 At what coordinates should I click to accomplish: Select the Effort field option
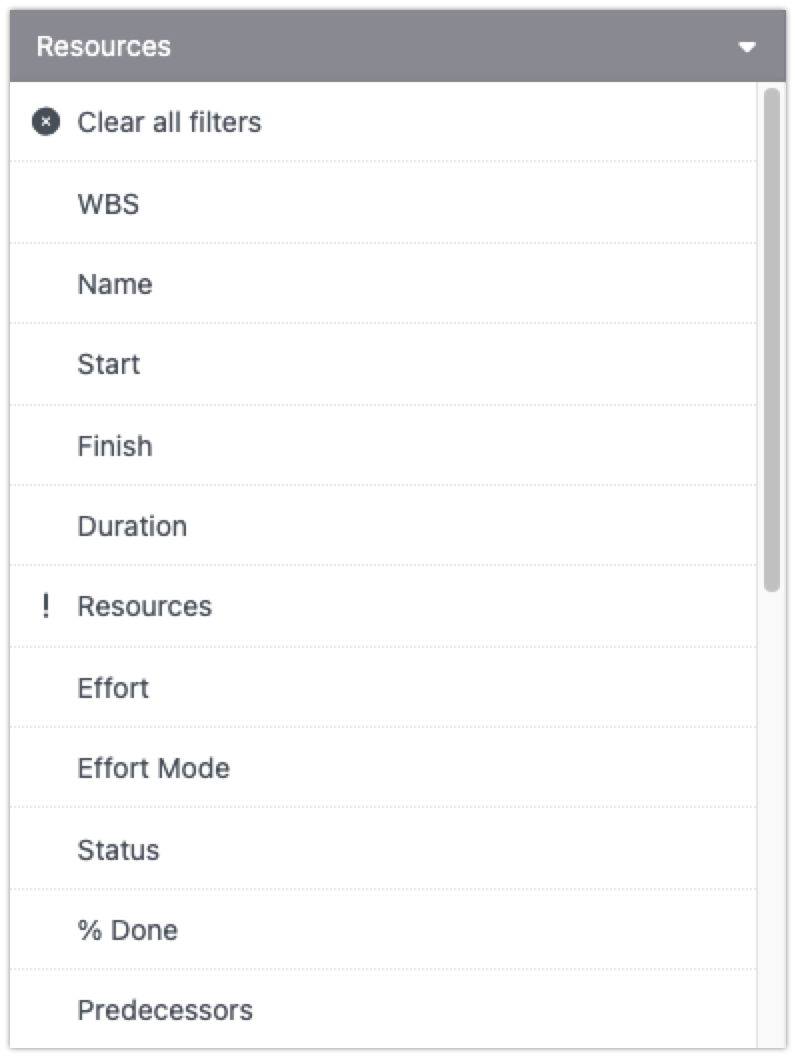click(113, 687)
